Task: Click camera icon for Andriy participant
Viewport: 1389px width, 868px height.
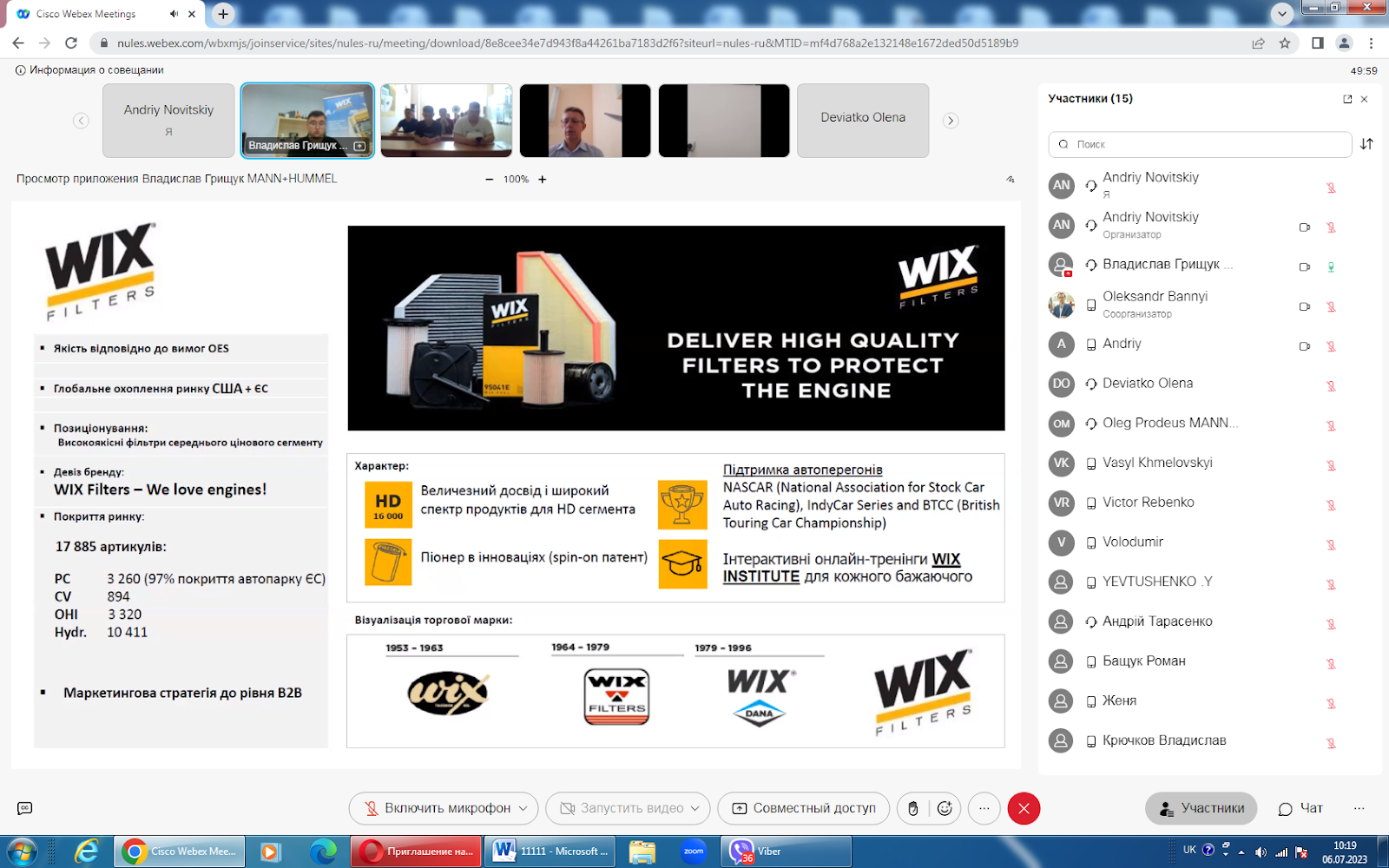Action: (x=1304, y=346)
